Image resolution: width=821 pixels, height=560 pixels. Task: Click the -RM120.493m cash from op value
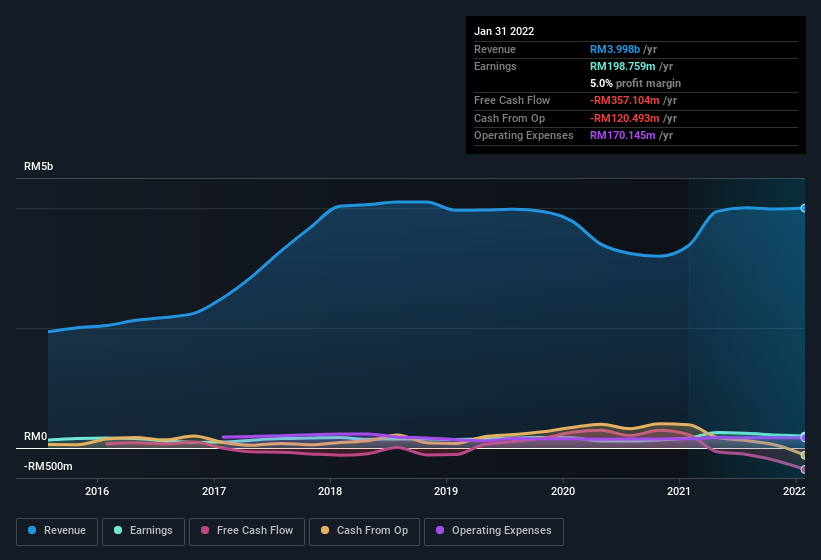pyautogui.click(x=625, y=118)
